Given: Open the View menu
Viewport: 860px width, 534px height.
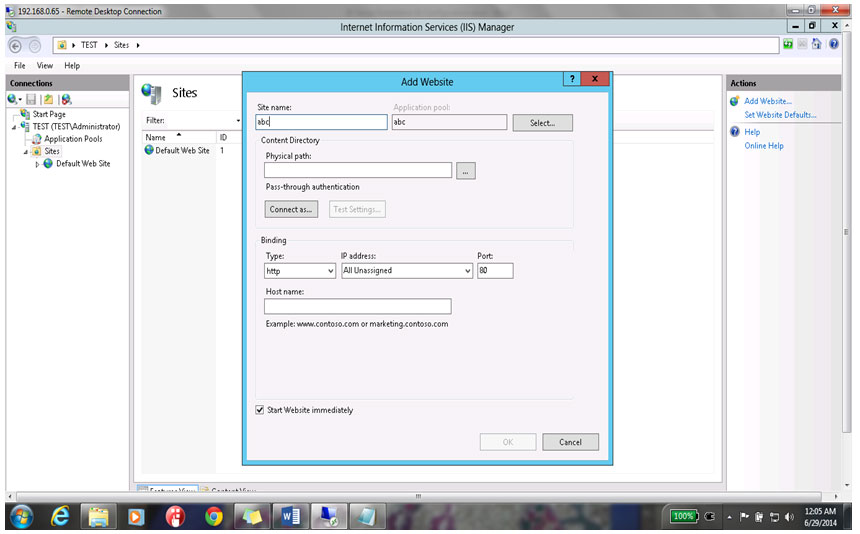Looking at the screenshot, I should click(44, 66).
